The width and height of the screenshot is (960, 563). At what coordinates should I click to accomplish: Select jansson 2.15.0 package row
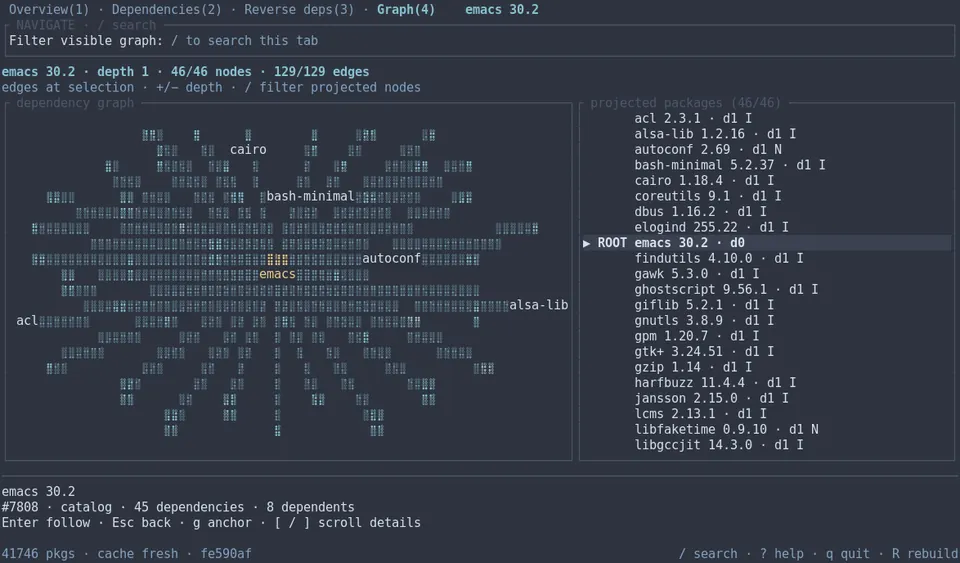pos(767,398)
